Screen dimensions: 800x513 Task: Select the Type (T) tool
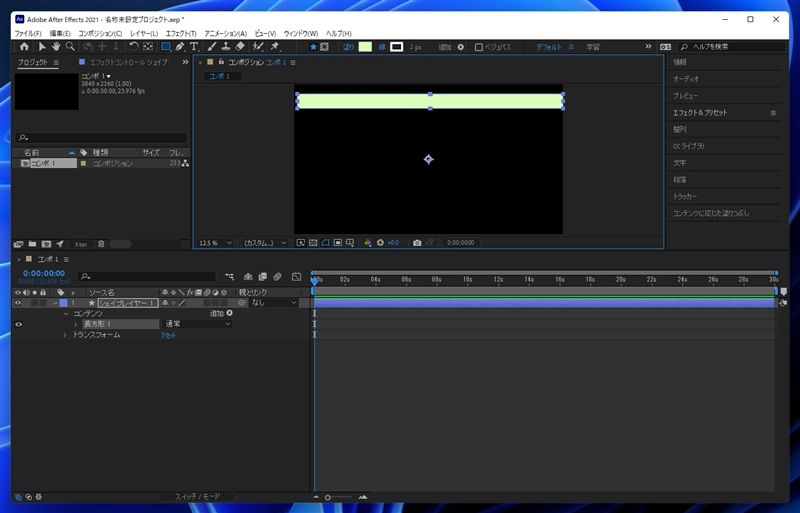(194, 47)
